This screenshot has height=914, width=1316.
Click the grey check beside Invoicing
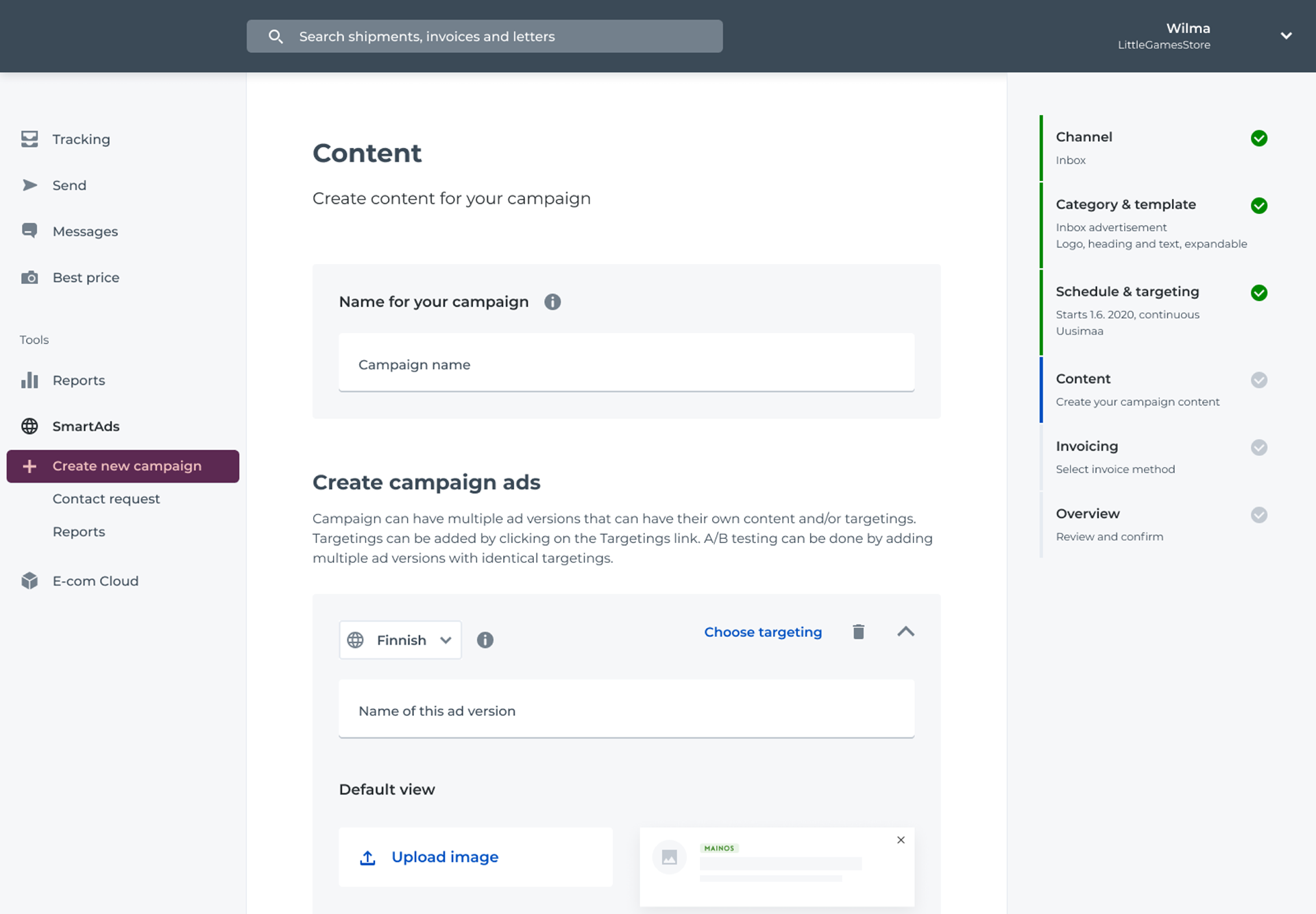1259,447
